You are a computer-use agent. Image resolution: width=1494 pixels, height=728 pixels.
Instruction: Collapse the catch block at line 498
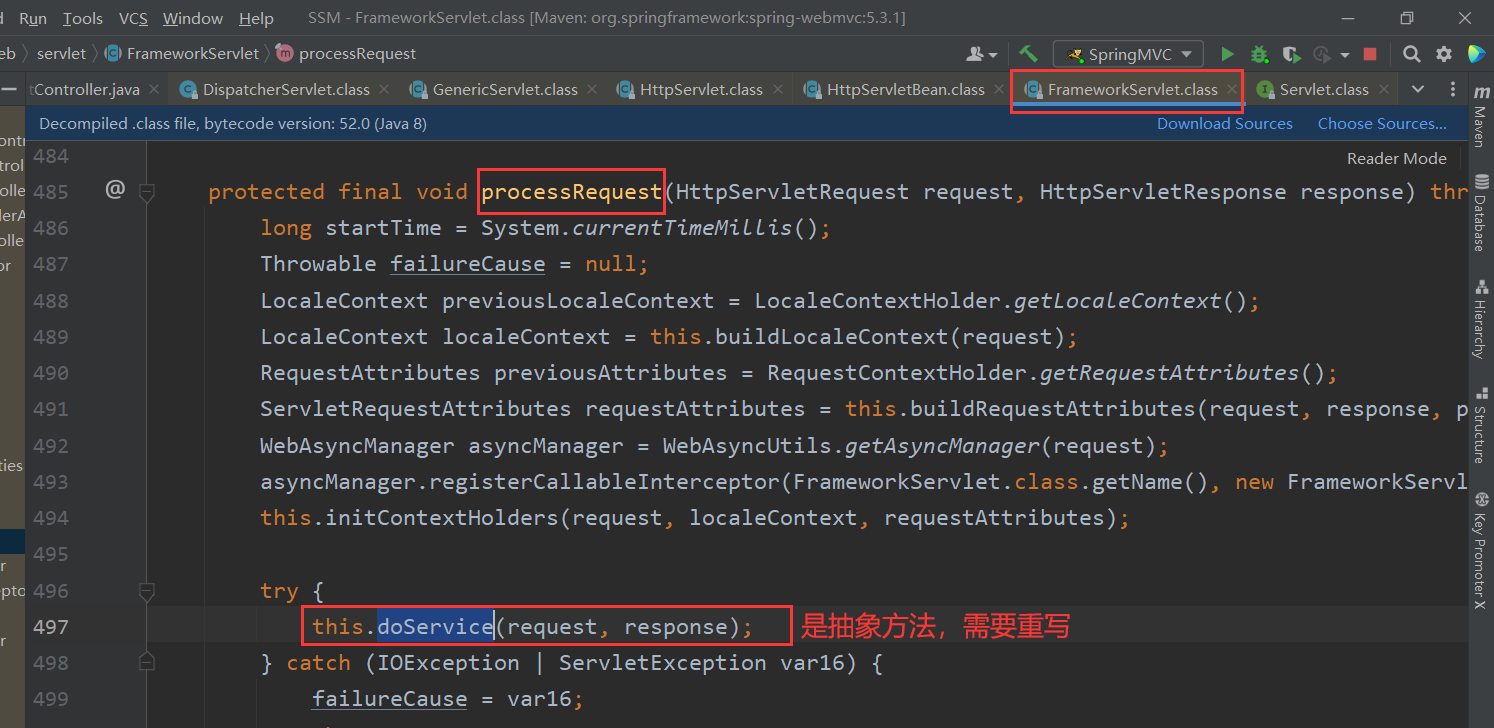click(x=147, y=663)
